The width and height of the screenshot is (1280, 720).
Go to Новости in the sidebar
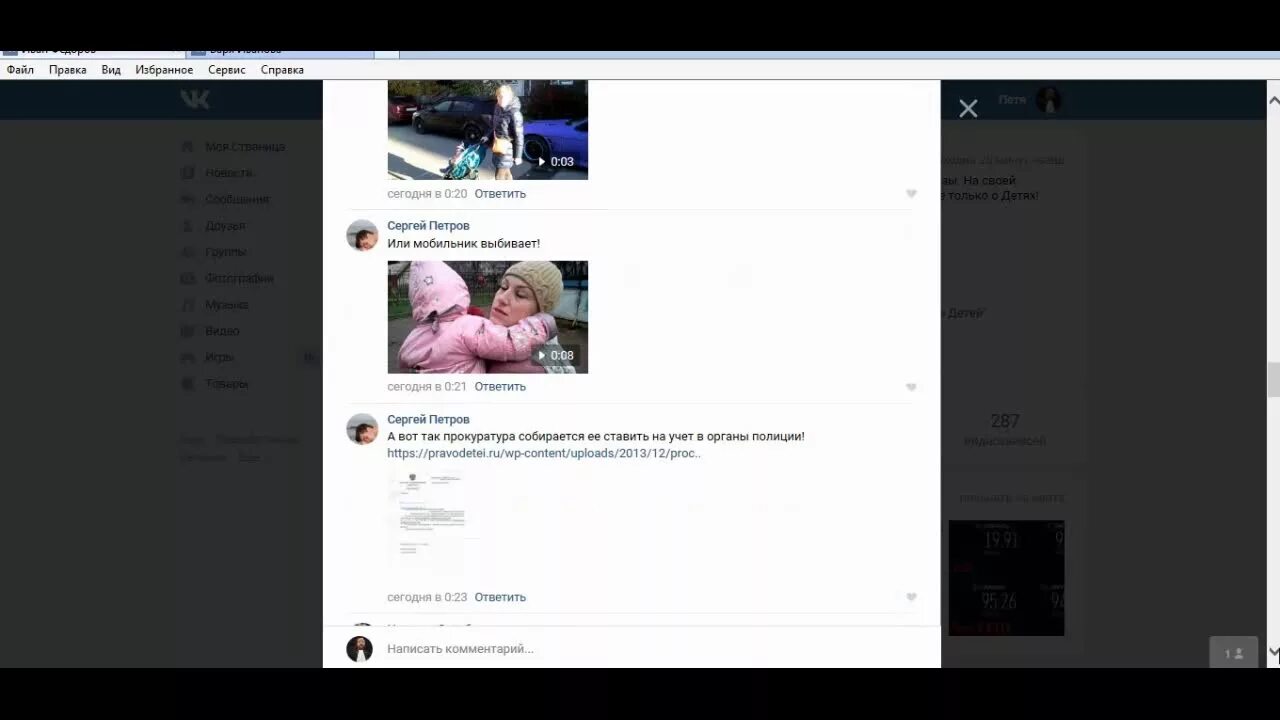[x=229, y=173]
